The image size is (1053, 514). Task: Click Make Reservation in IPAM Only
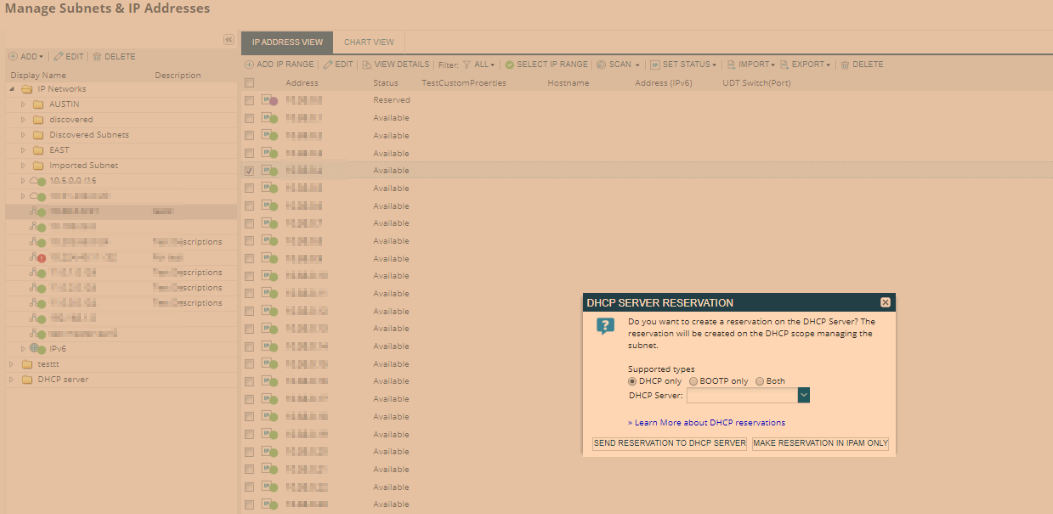[821, 443]
